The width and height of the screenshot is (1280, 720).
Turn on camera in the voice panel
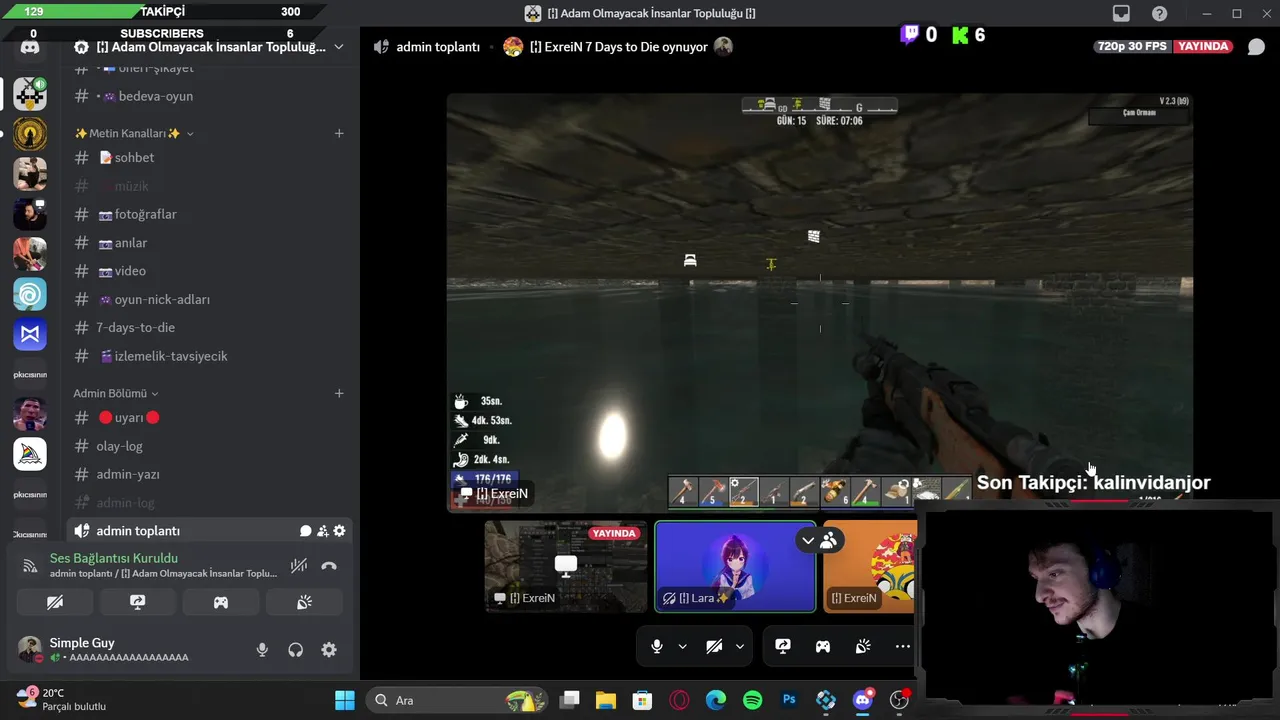point(55,602)
